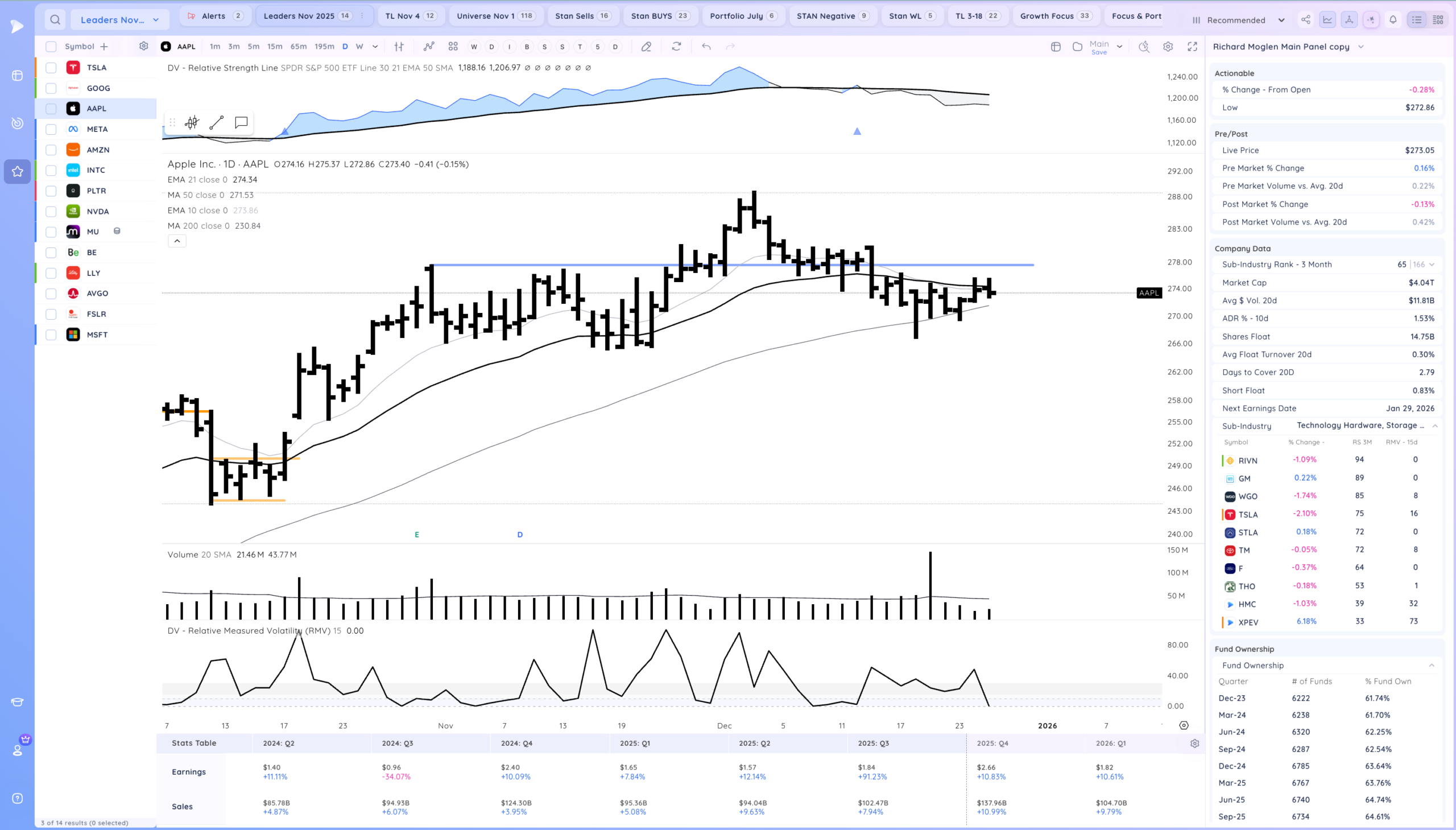Tick the NVDA watchlist checkbox

tap(51, 212)
